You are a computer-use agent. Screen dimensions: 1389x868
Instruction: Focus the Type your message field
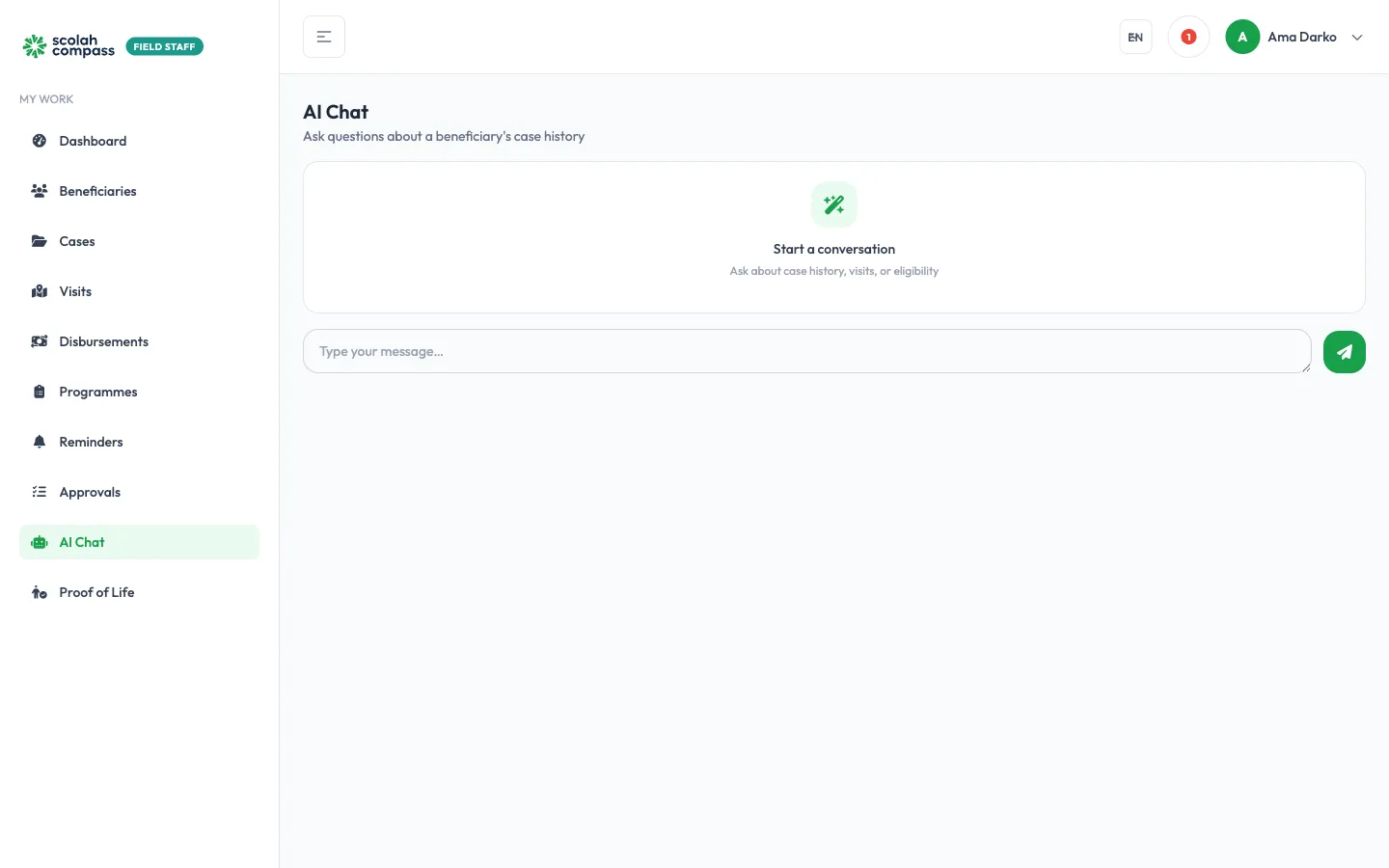pyautogui.click(x=807, y=351)
